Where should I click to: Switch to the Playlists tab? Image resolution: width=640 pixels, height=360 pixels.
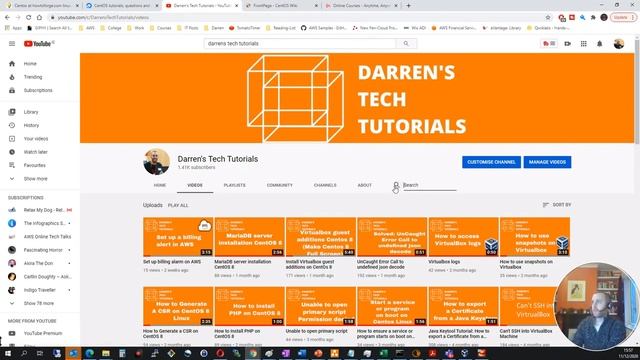pos(235,185)
